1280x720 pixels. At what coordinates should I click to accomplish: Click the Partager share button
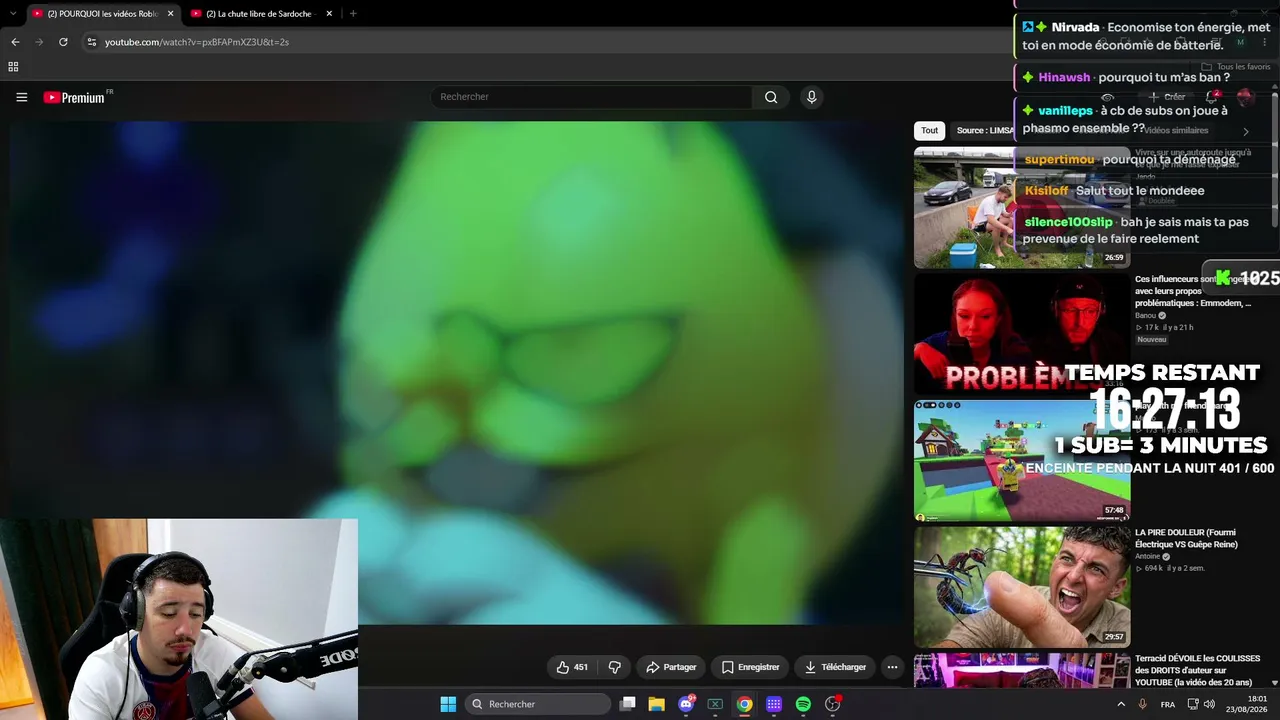tap(671, 667)
